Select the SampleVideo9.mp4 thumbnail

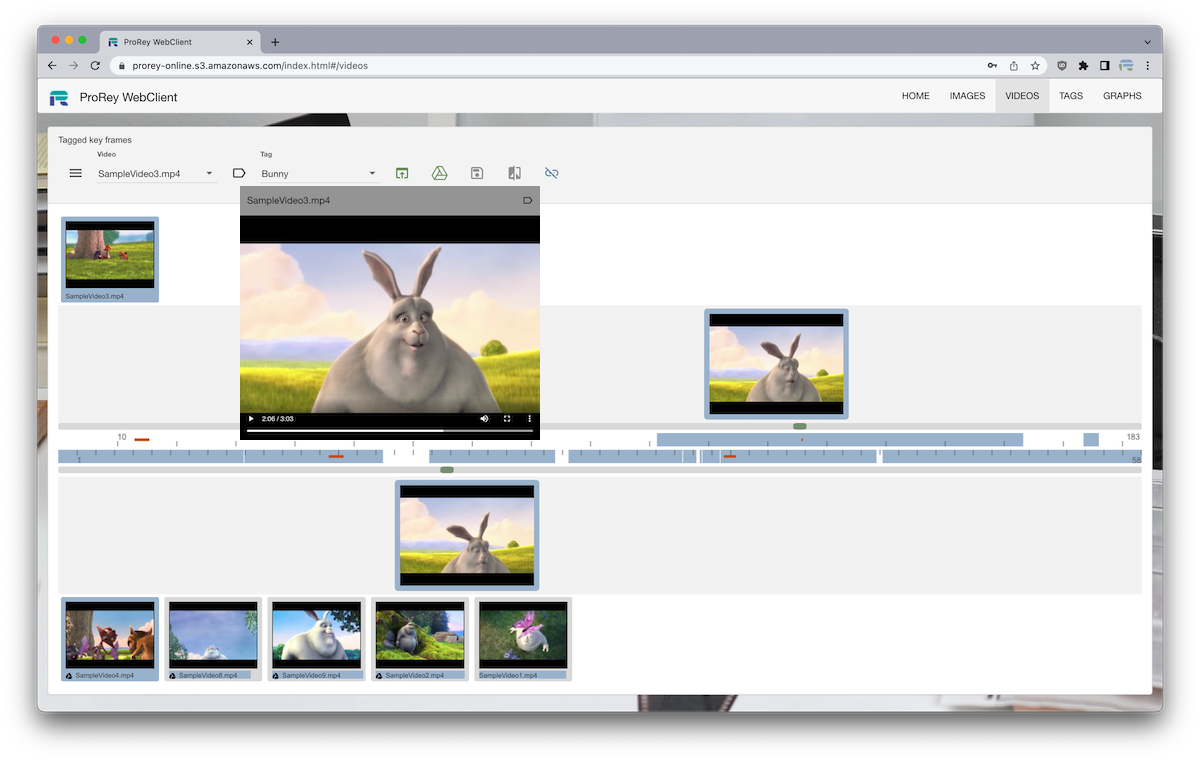[316, 639]
